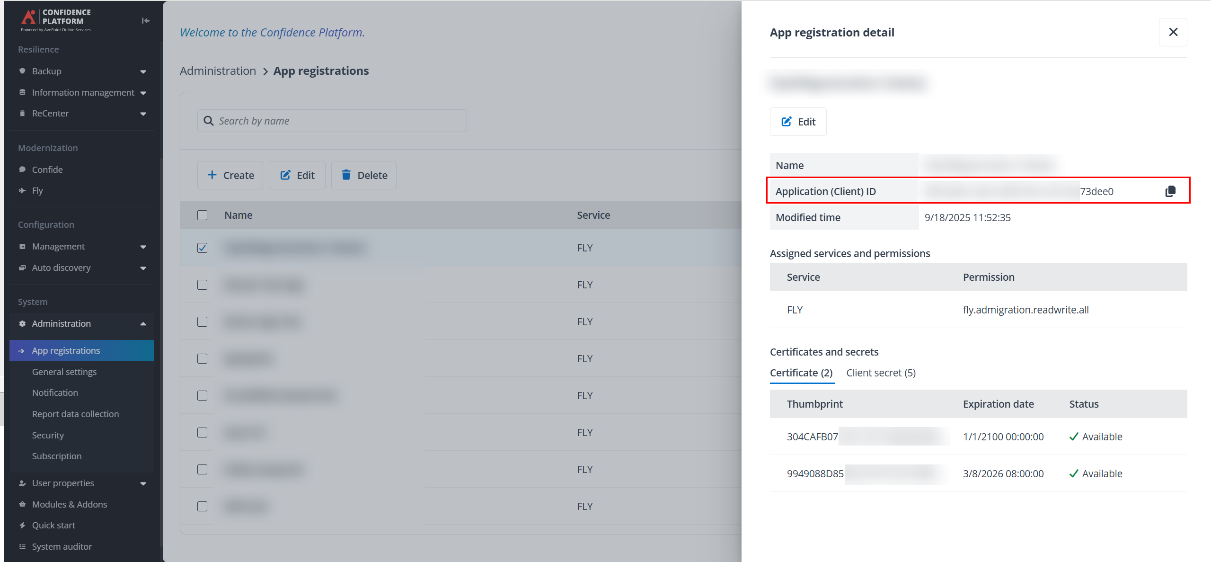Toggle the select-all checkbox in table header
Image resolution: width=1211 pixels, height=562 pixels.
(203, 215)
